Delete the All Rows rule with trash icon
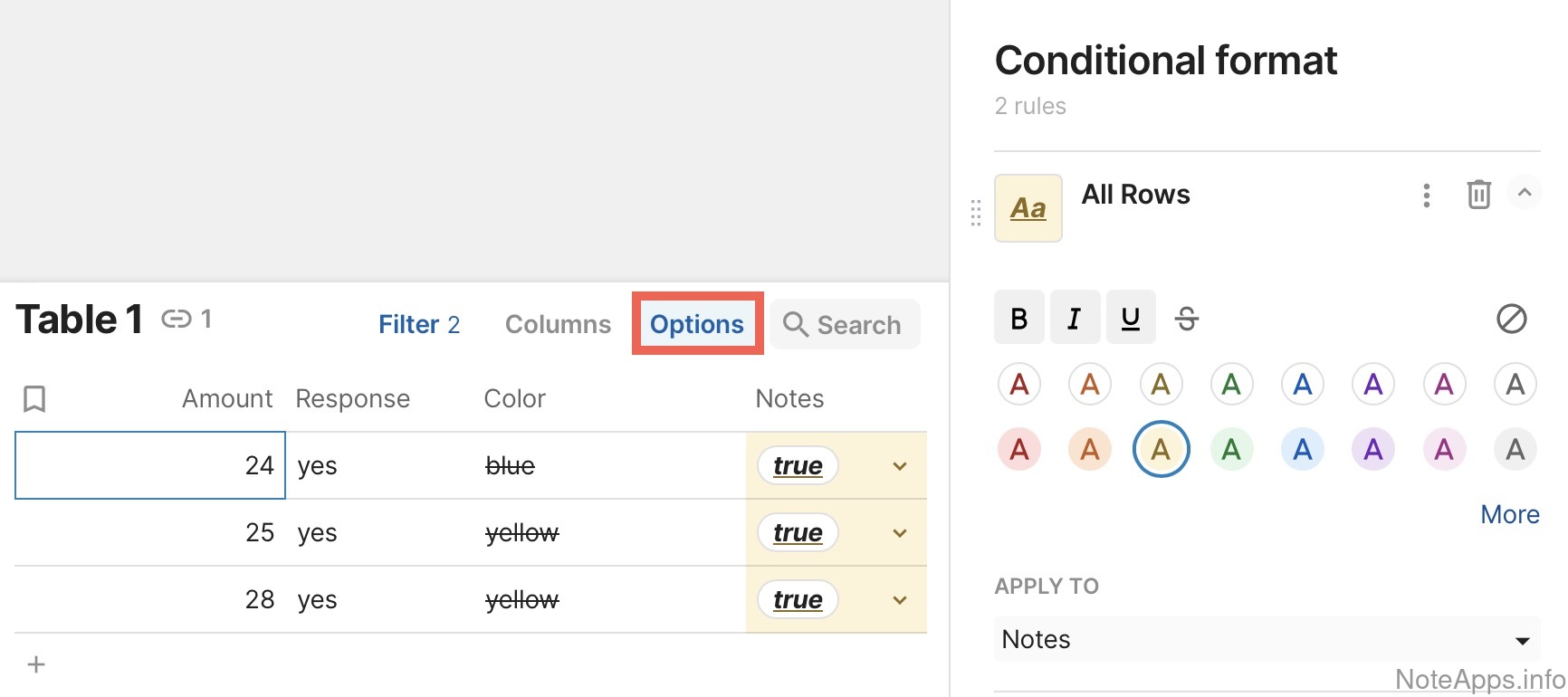The width and height of the screenshot is (1568, 697). pyautogui.click(x=1478, y=195)
